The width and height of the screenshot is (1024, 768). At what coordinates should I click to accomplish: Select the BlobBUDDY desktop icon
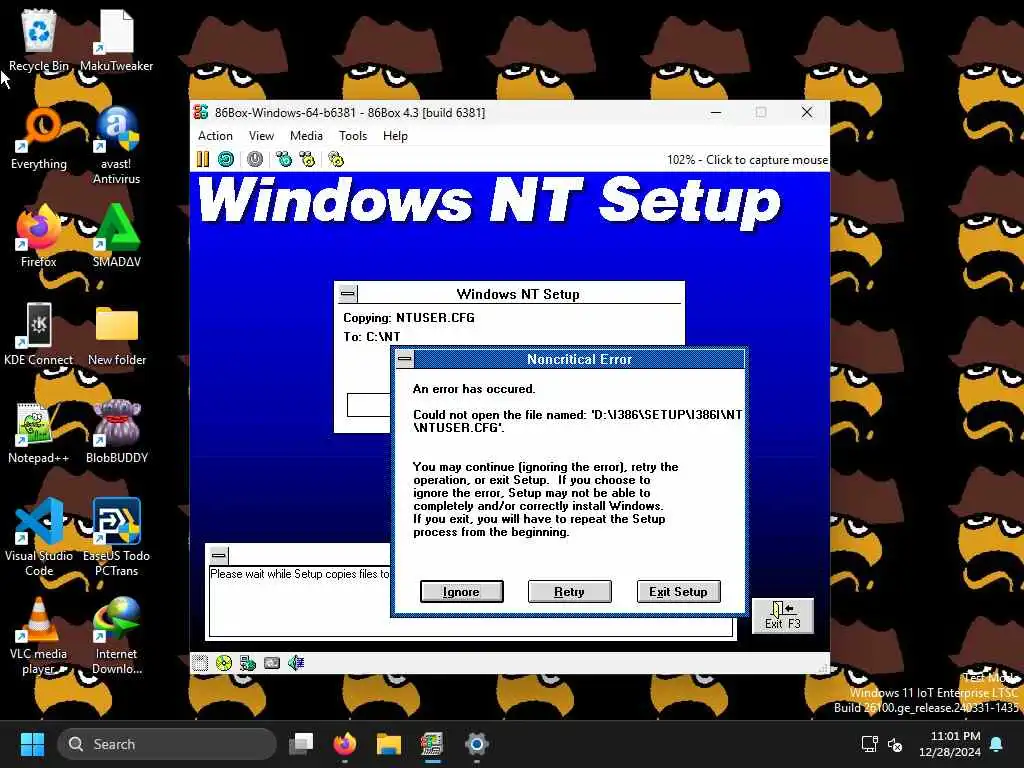click(x=116, y=432)
